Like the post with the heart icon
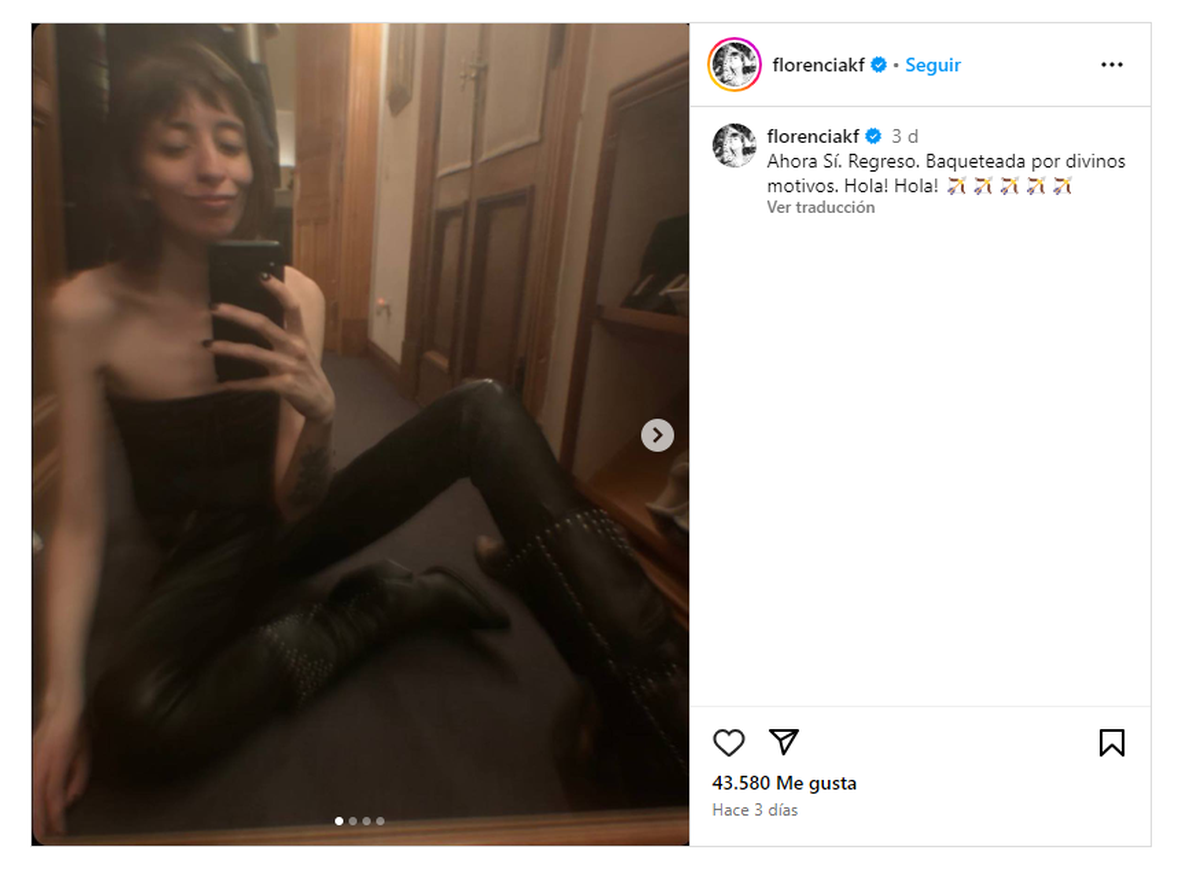Screen dimensions: 1200x887 (729, 742)
